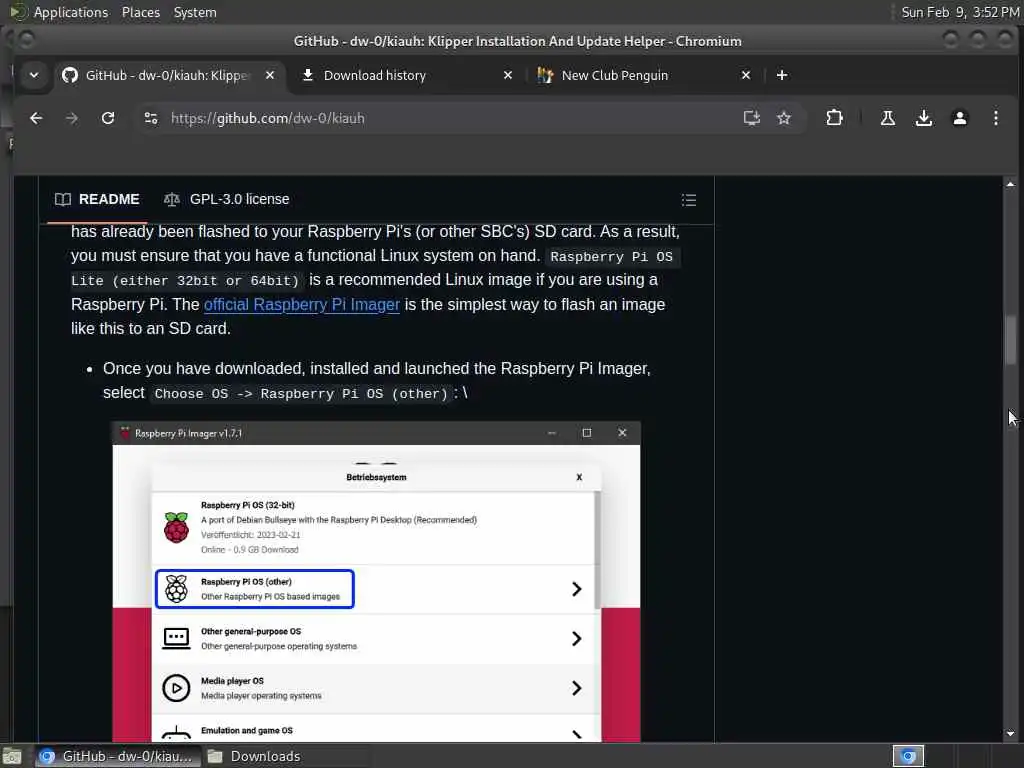Open the profile avatar icon

(x=959, y=118)
